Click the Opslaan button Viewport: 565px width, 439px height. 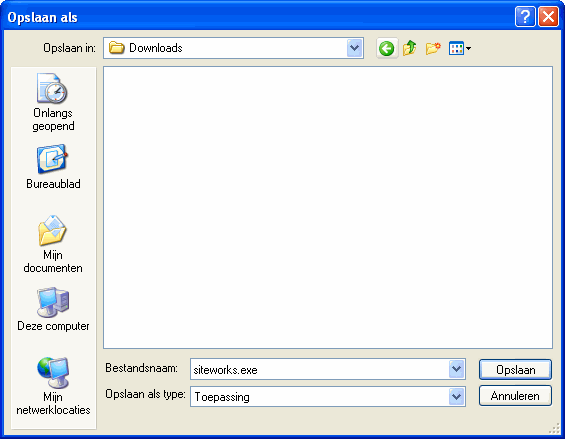[515, 369]
